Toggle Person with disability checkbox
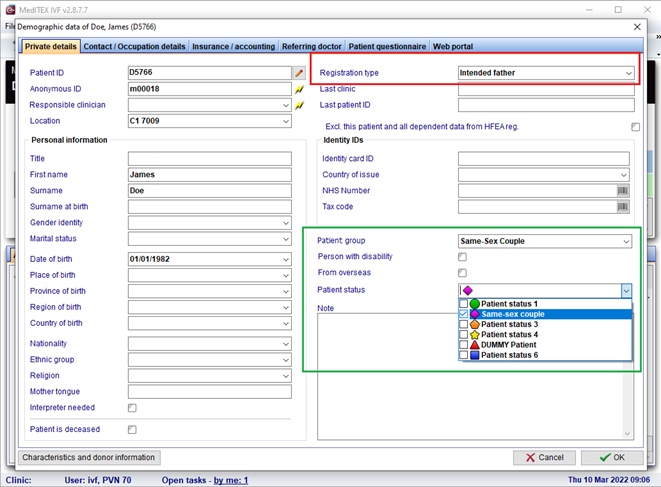The width and height of the screenshot is (661, 487). click(462, 257)
